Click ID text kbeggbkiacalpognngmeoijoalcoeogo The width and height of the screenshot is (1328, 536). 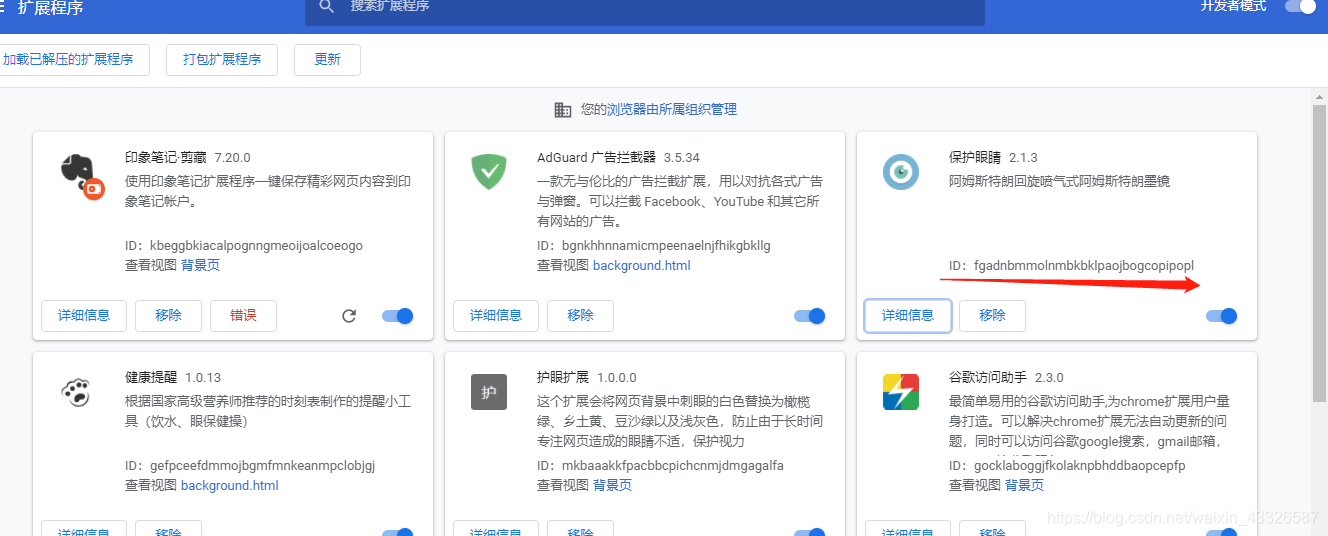257,246
